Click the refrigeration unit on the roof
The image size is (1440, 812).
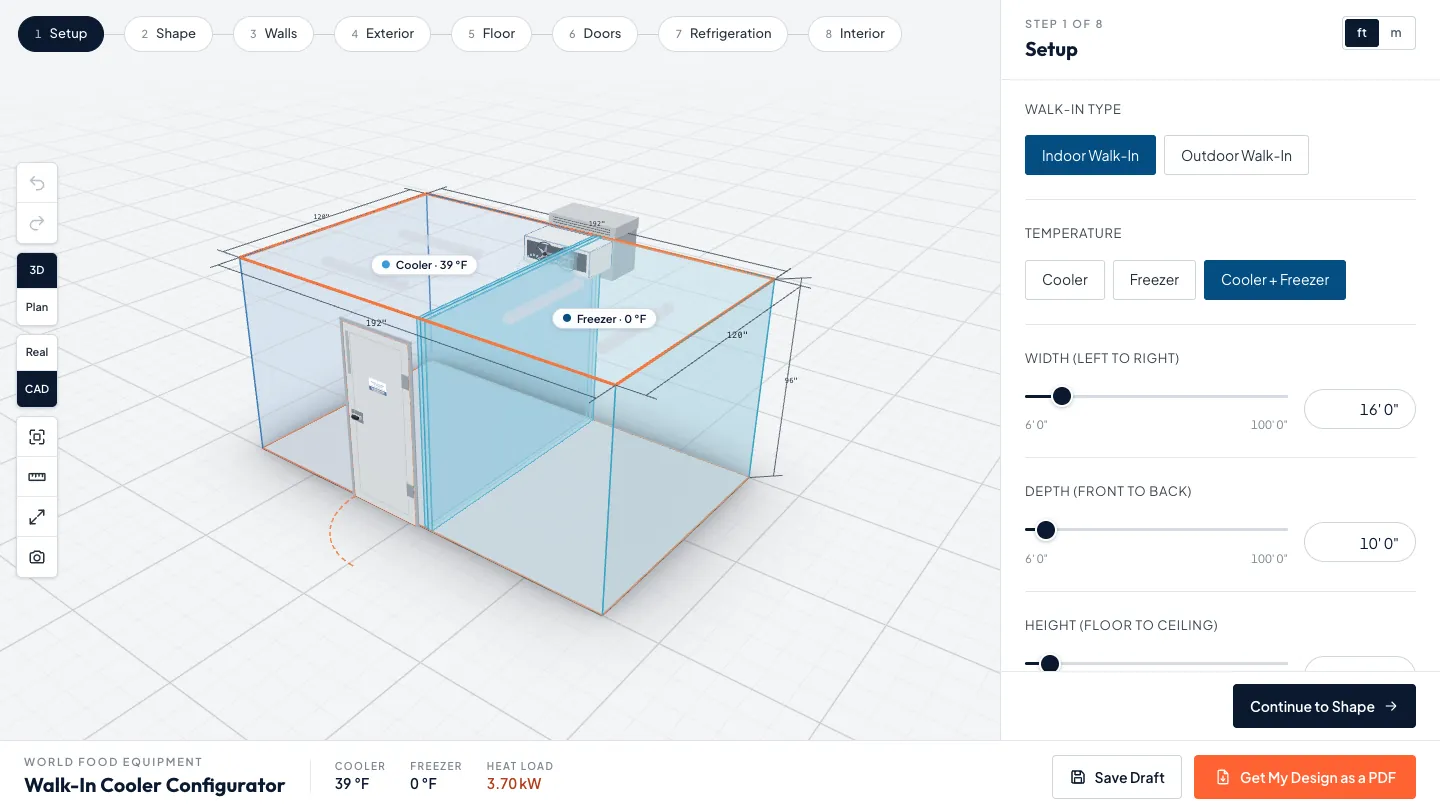point(582,243)
